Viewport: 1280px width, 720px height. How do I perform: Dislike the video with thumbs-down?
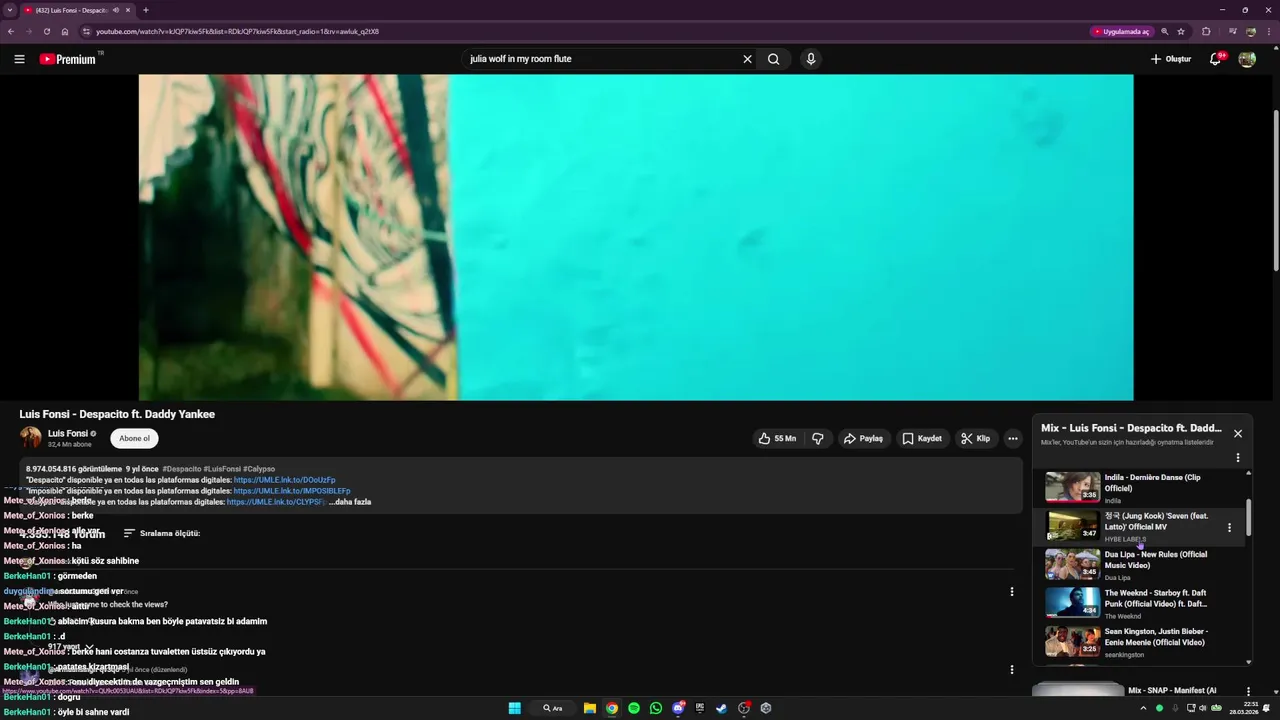818,438
